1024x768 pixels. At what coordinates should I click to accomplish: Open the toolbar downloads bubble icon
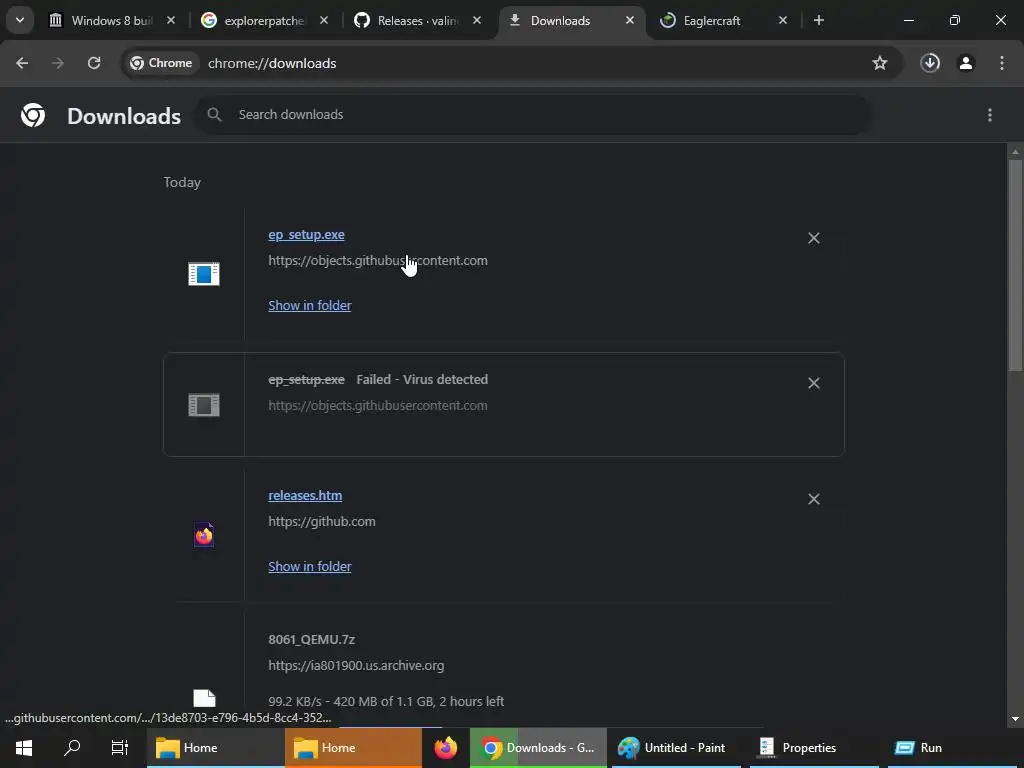[930, 63]
